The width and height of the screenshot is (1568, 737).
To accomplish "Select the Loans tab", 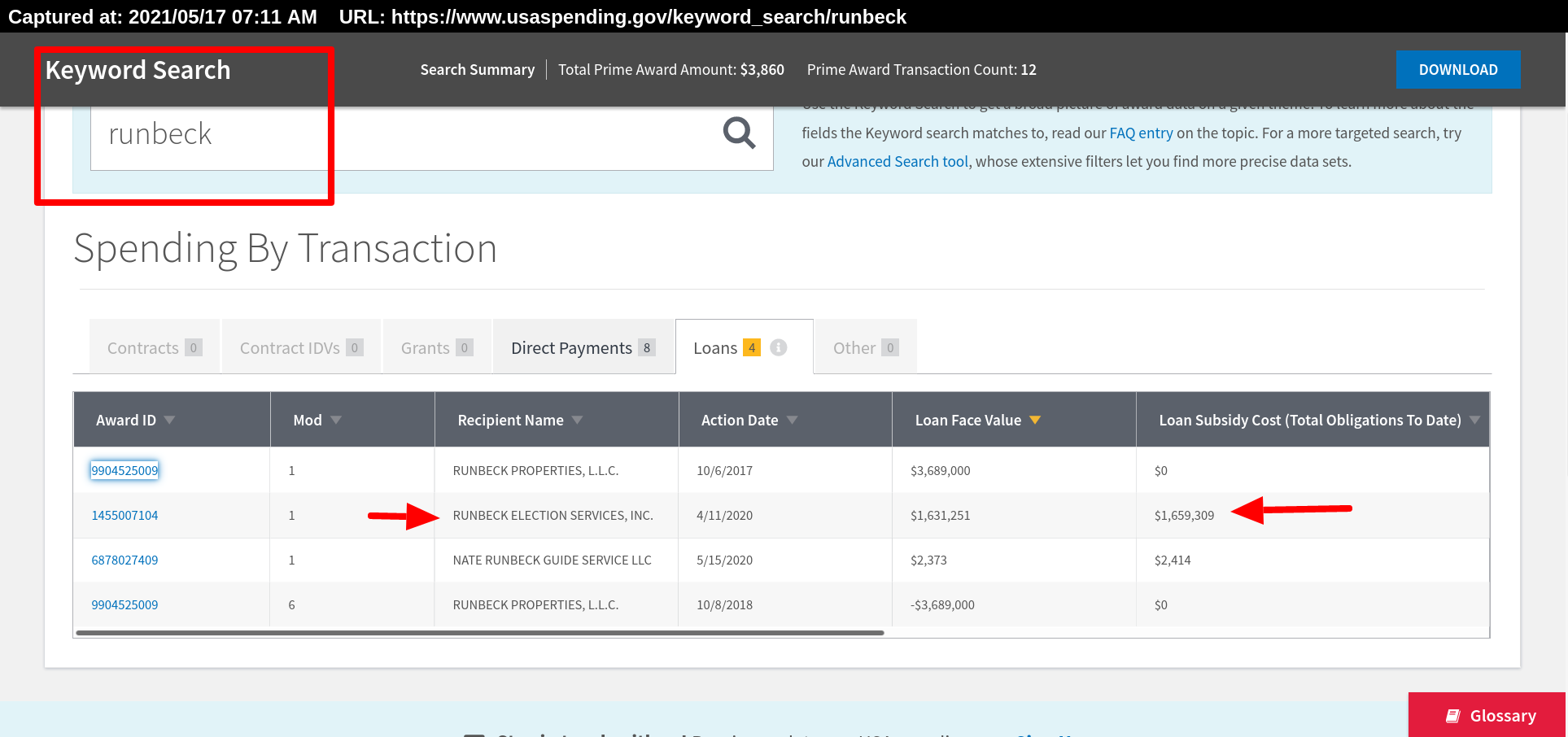I will (x=744, y=347).
